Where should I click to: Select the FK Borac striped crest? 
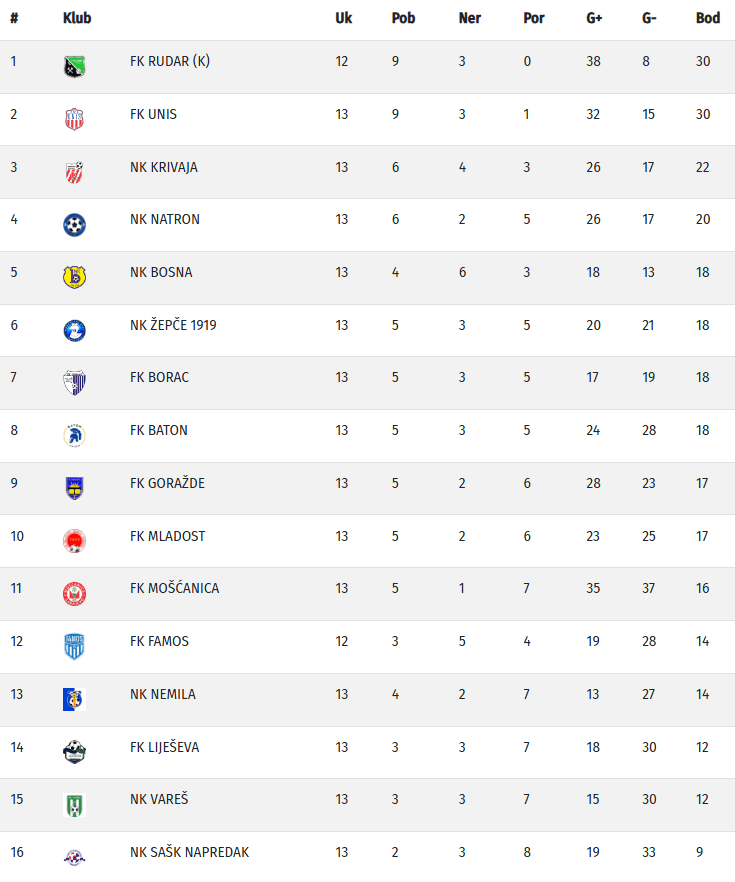coord(74,382)
